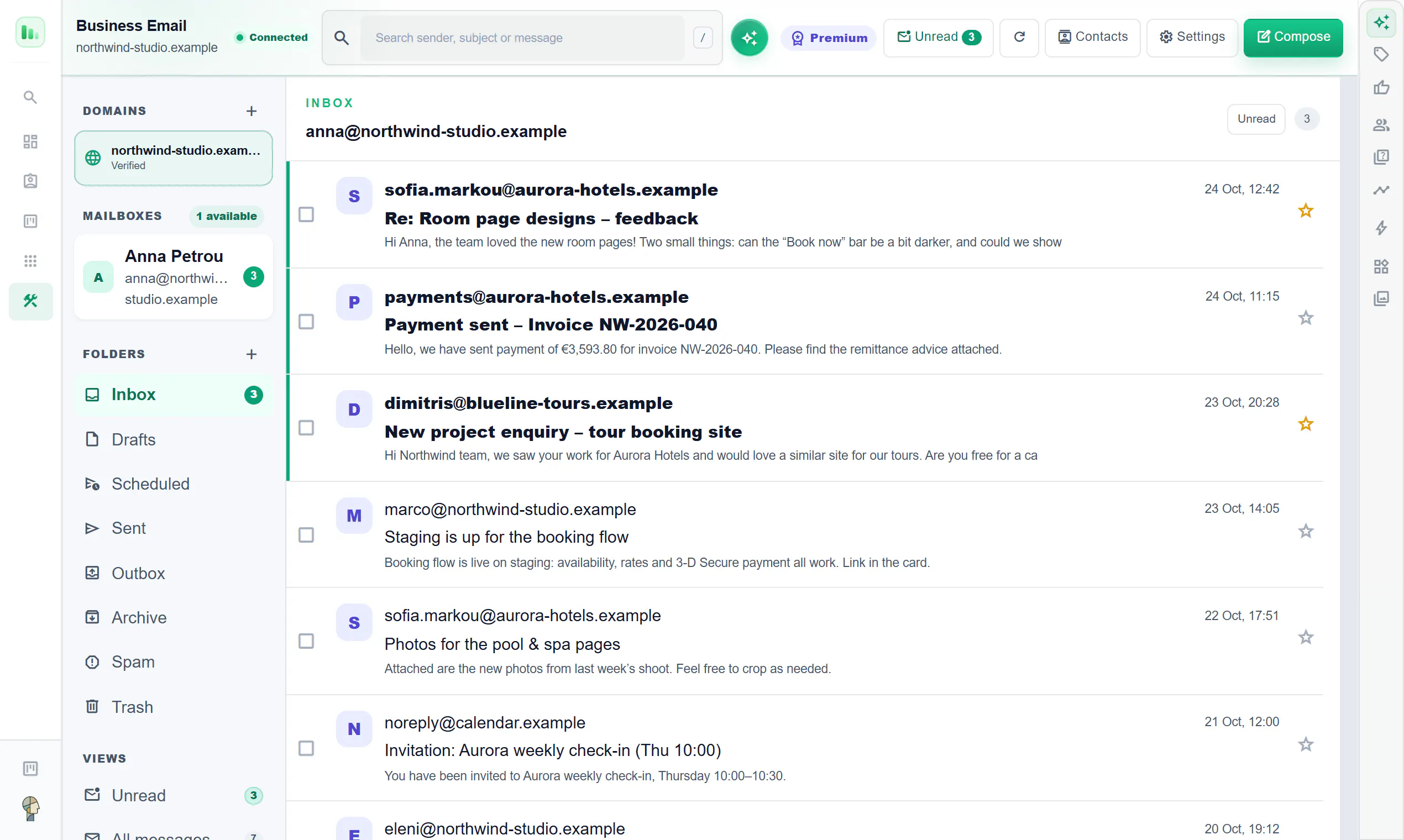Go to the Sent folder

173,528
